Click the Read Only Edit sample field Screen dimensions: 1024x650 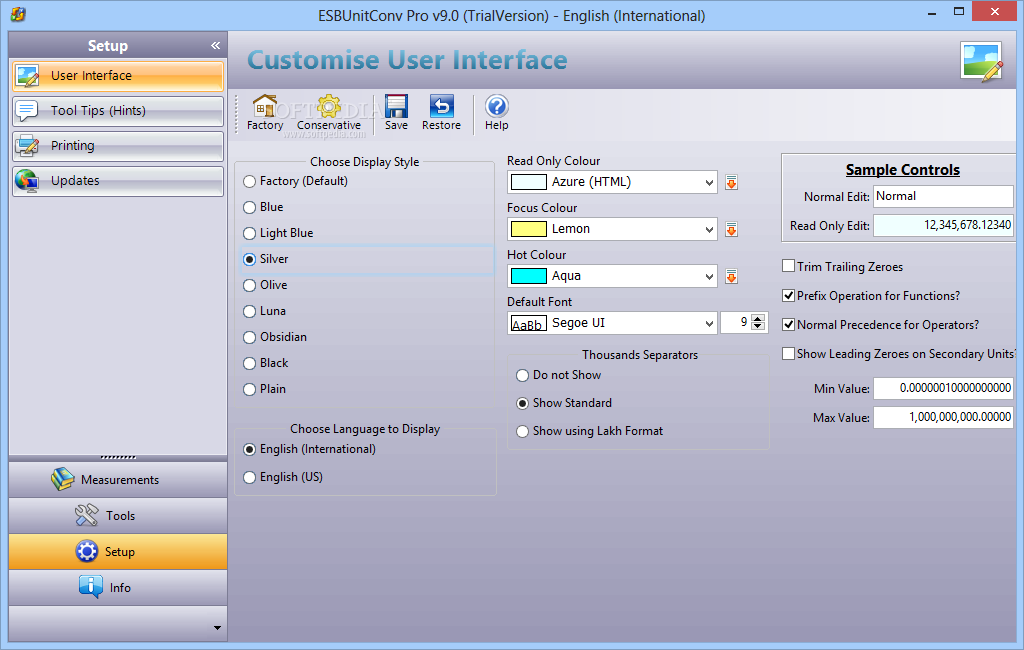[943, 225]
